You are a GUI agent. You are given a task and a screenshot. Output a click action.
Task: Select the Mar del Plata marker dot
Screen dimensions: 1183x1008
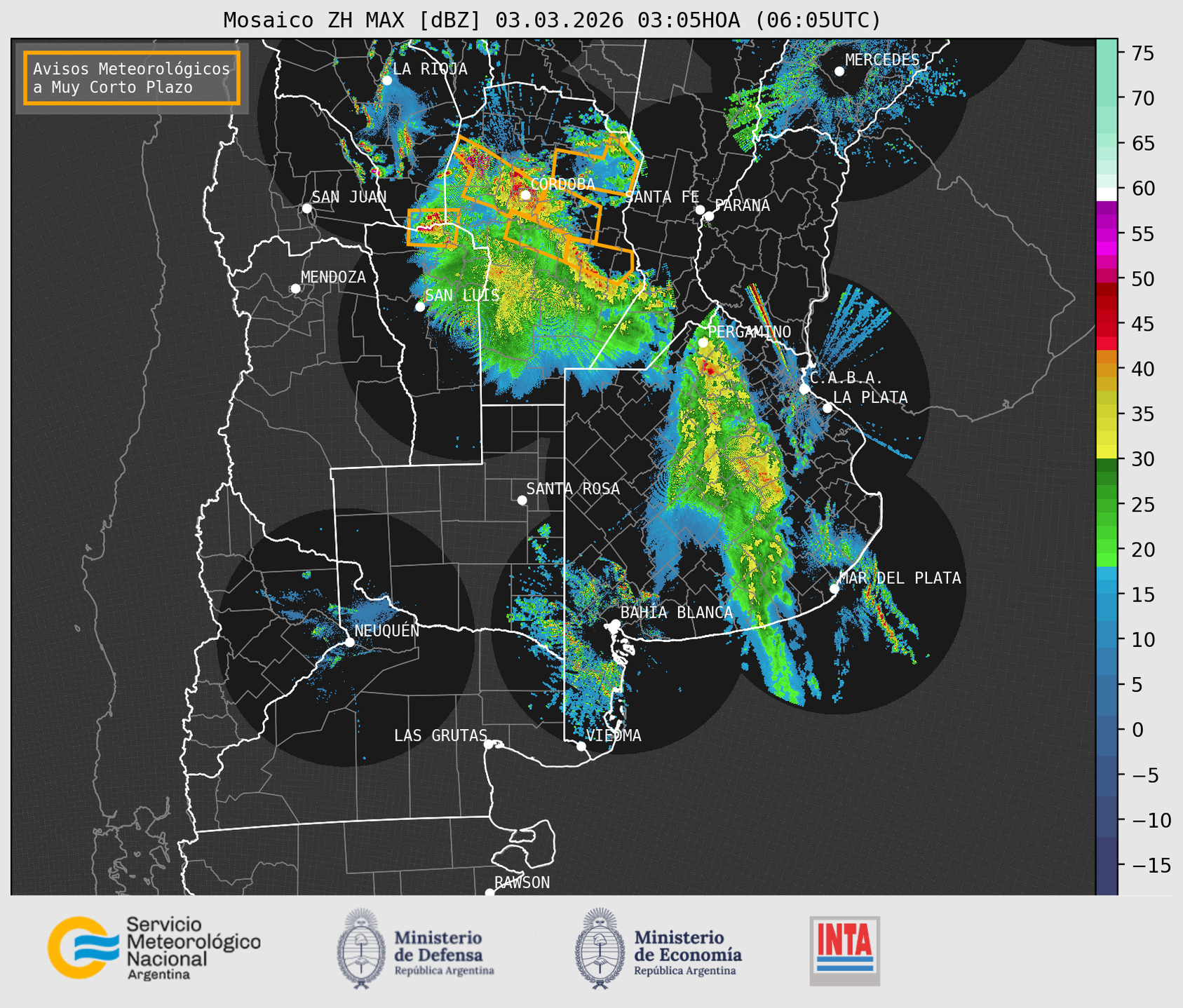click(834, 588)
